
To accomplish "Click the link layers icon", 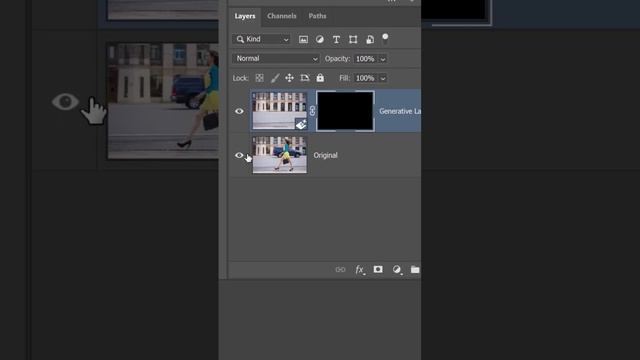I will point(340,269).
